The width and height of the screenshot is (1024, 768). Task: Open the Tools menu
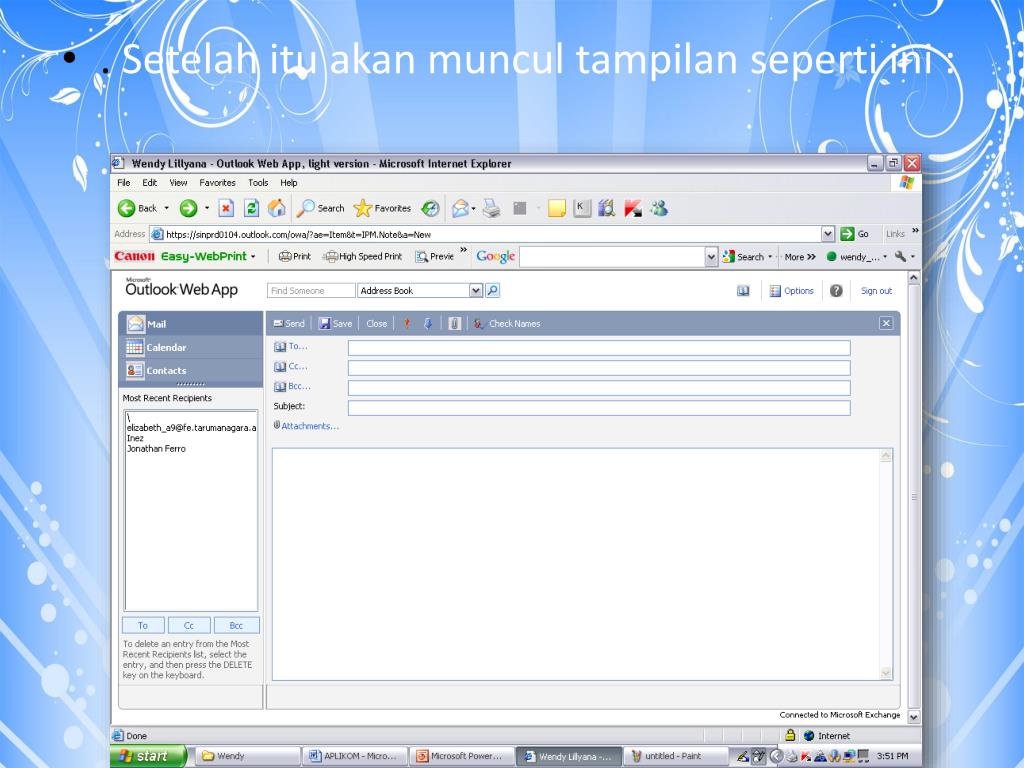[x=258, y=183]
